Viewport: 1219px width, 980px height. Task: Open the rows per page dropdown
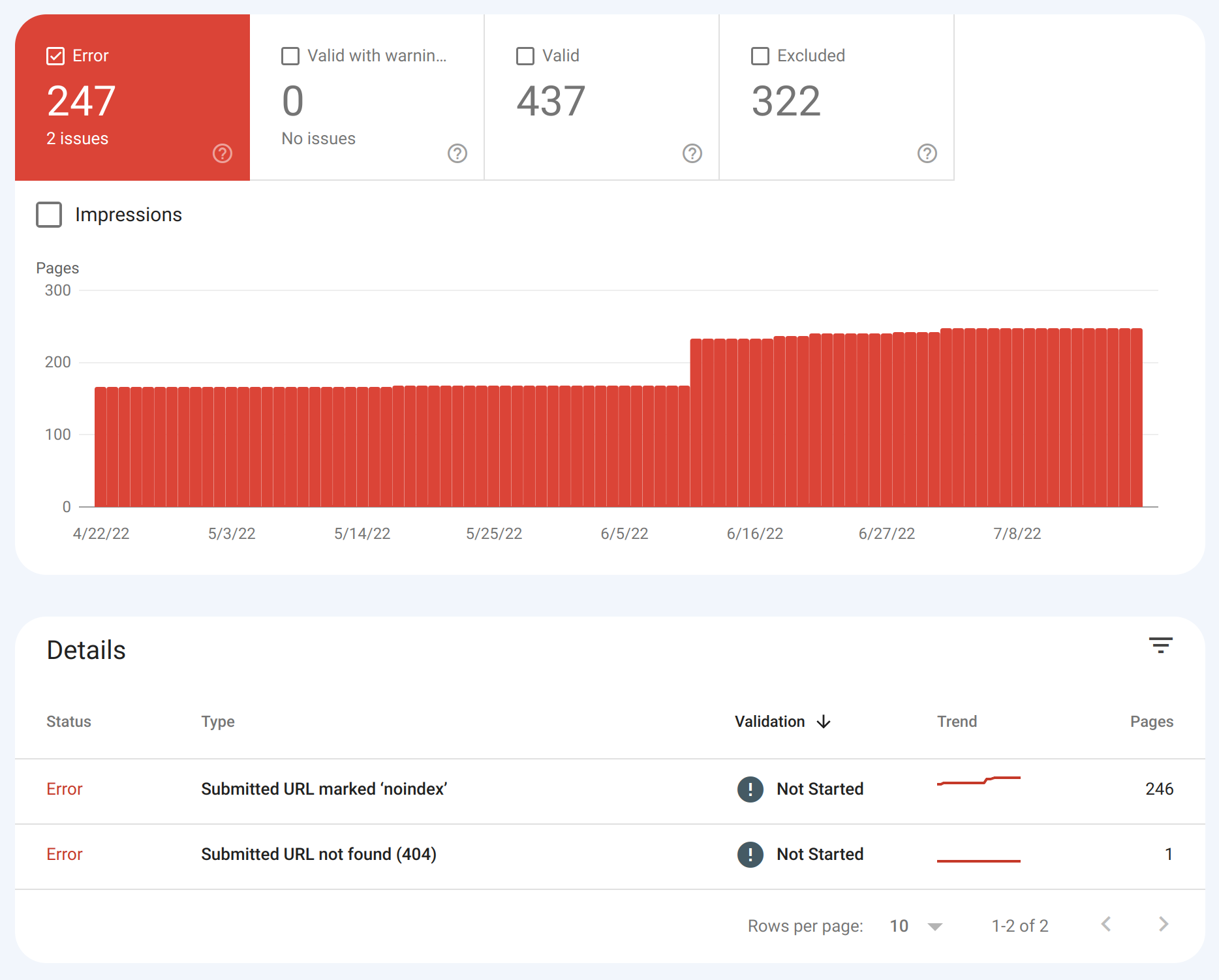916,926
